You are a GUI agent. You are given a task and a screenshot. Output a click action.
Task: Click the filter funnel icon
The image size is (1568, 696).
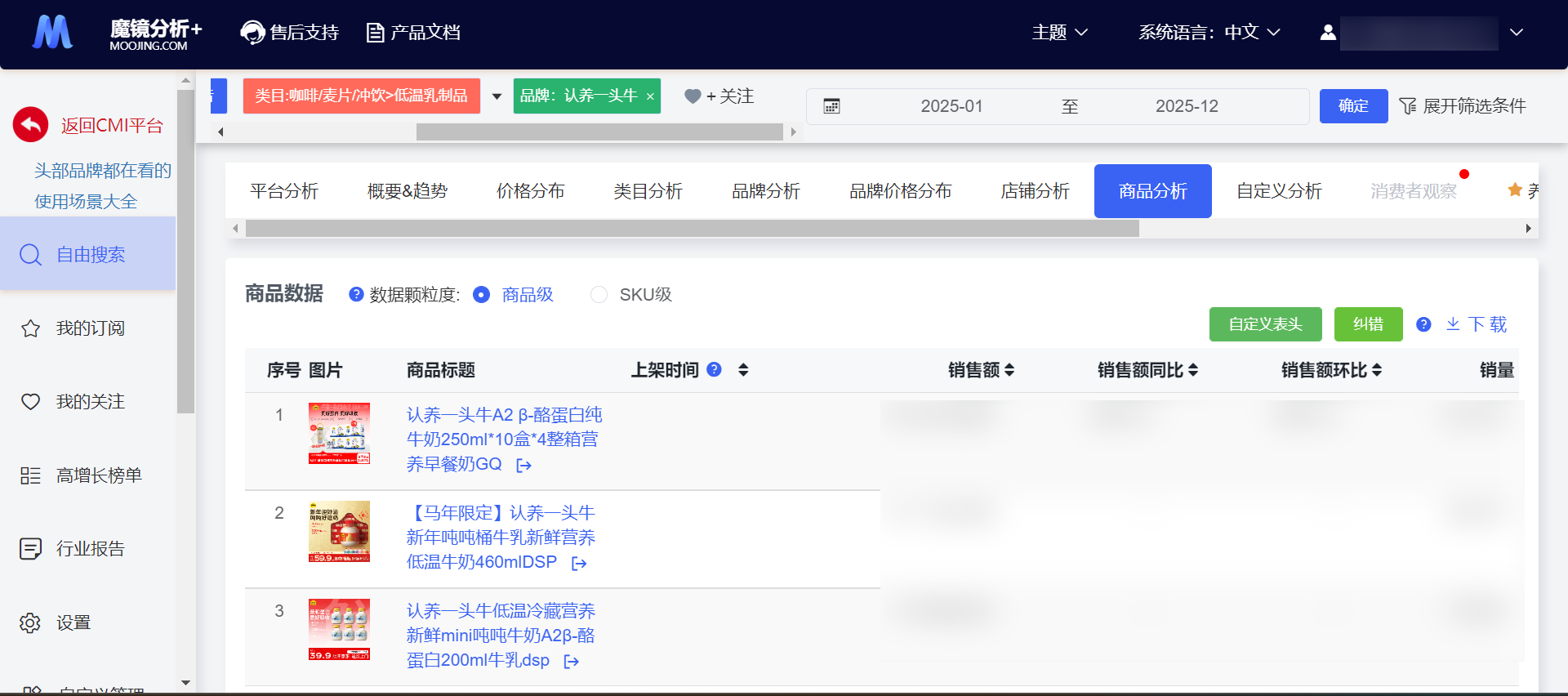pos(1408,106)
